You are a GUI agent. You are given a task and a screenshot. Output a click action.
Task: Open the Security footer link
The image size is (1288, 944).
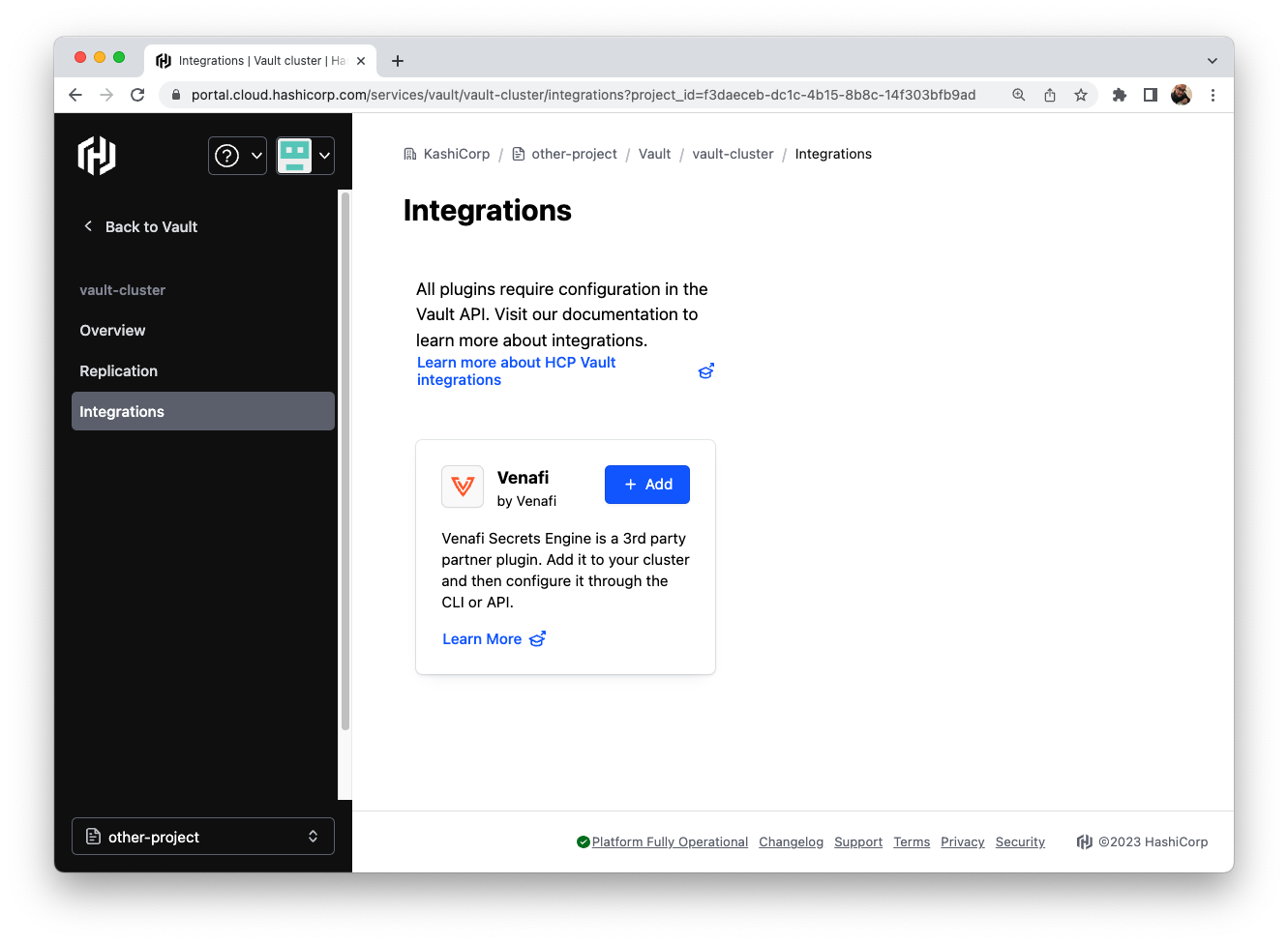click(1020, 842)
